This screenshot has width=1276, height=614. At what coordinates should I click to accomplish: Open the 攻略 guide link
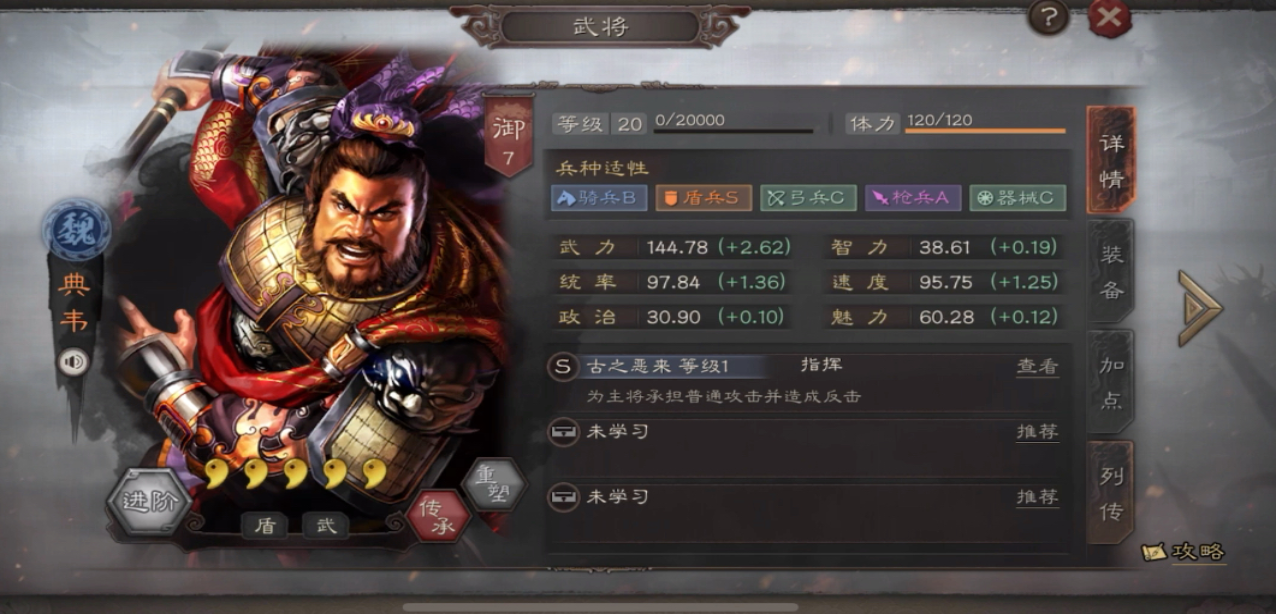click(1185, 552)
